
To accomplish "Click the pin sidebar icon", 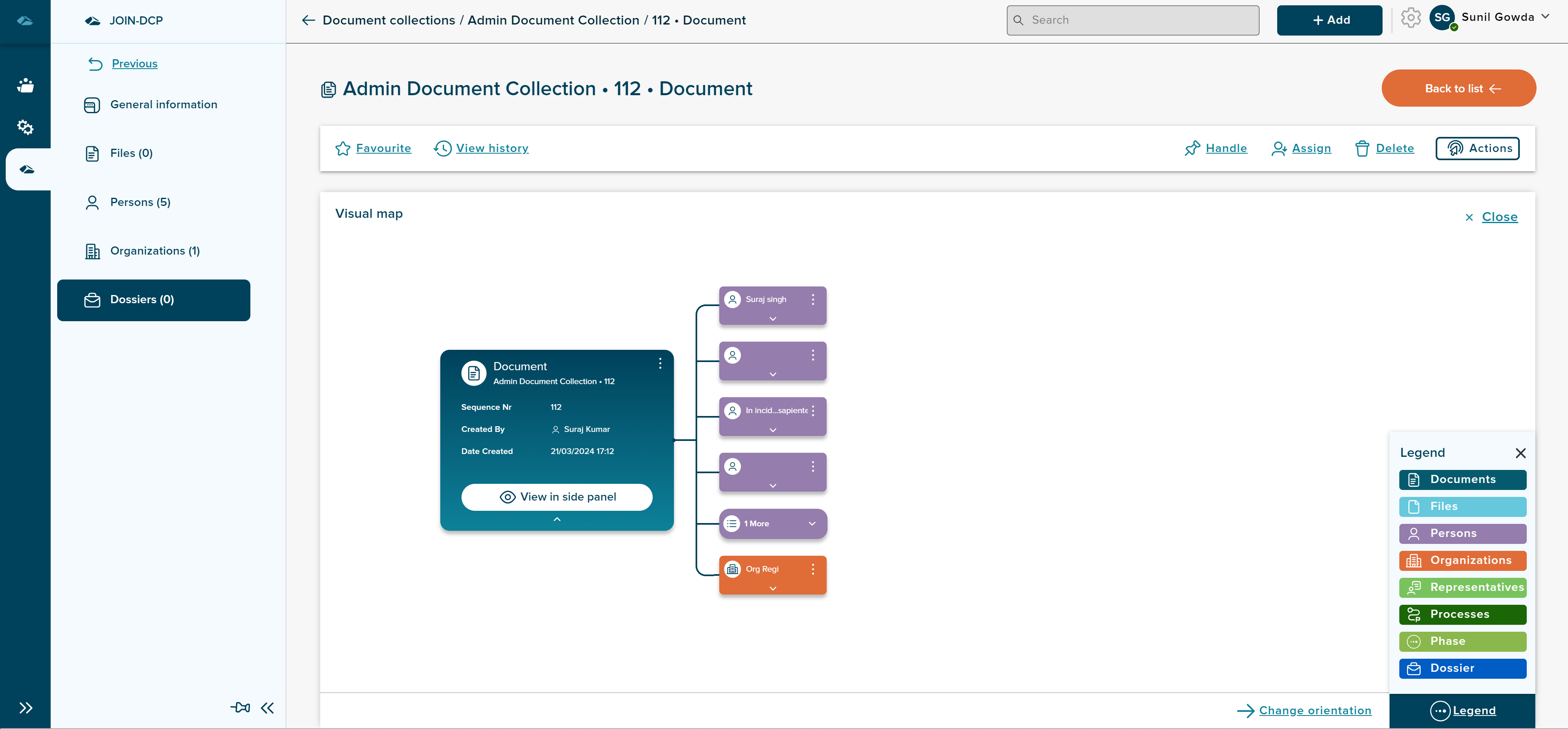I will click(240, 707).
